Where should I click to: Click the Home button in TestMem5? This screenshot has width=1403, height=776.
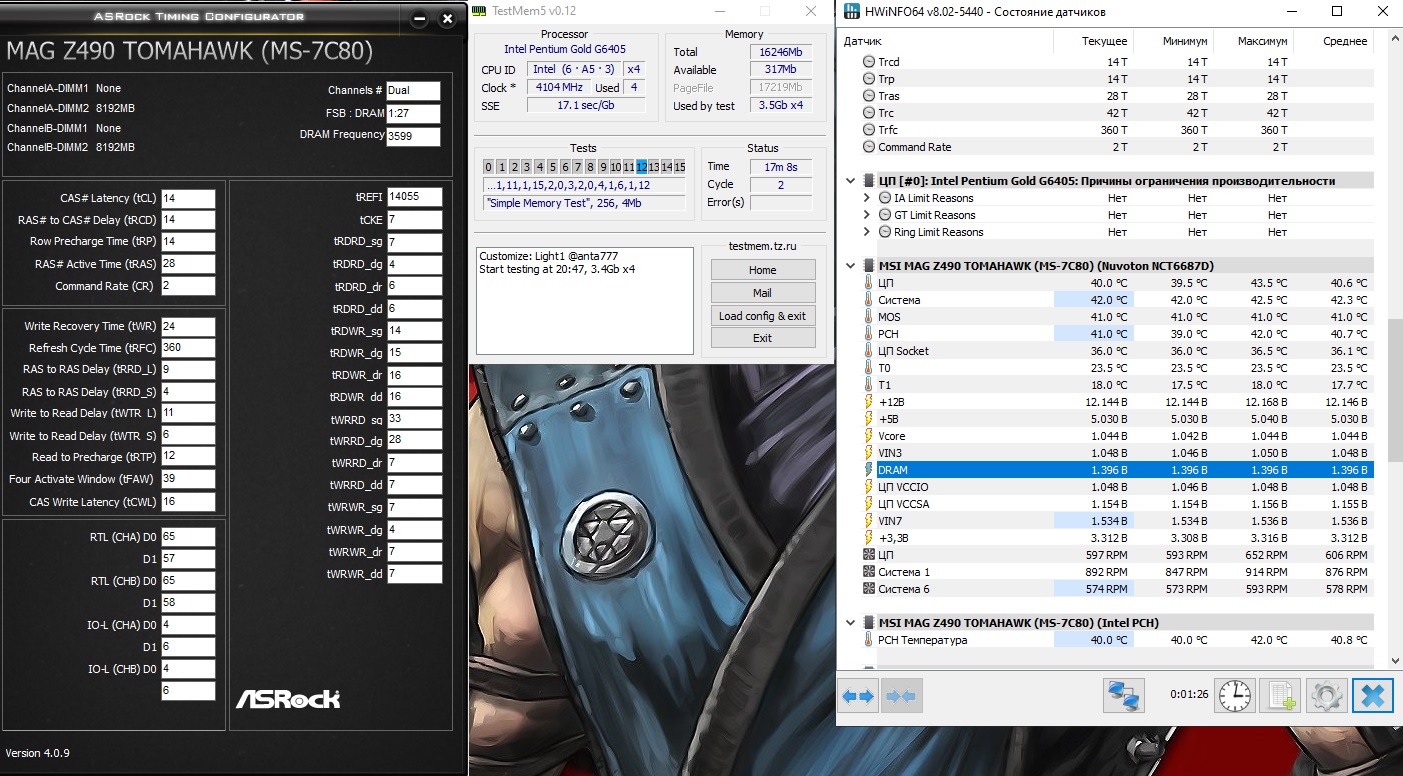[763, 270]
